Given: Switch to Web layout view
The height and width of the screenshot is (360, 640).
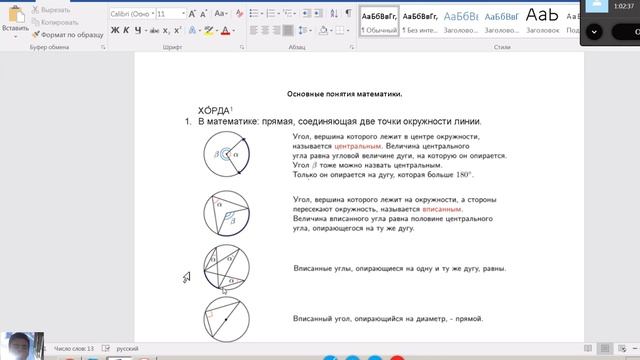Looking at the screenshot, I should 622,348.
